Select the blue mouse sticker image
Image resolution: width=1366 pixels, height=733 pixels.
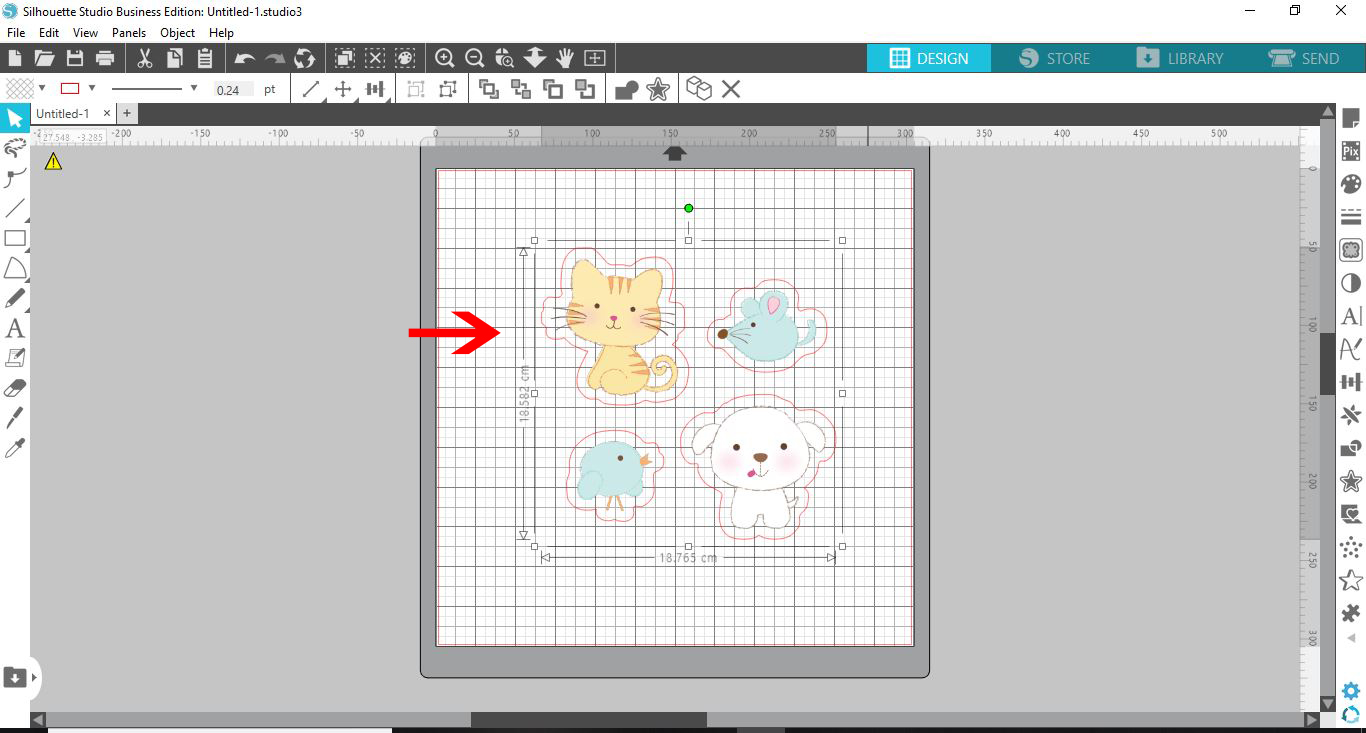coord(767,326)
